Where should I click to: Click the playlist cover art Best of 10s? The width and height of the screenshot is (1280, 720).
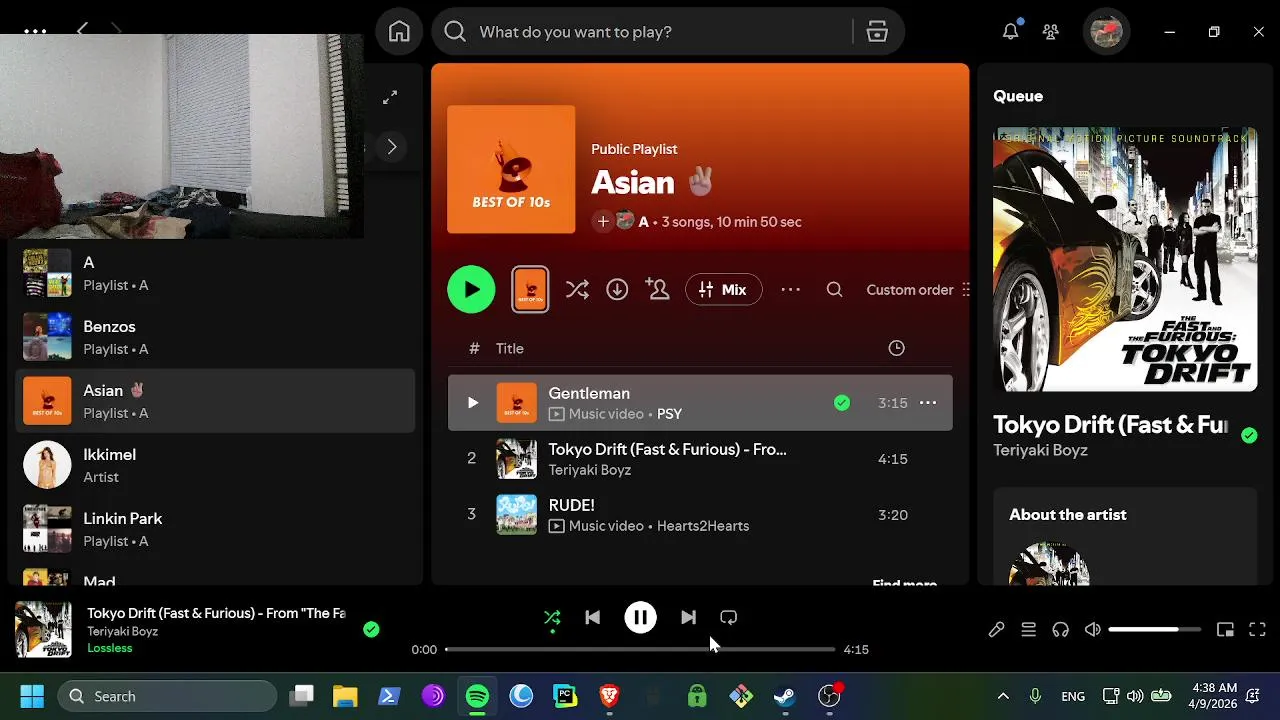(511, 169)
